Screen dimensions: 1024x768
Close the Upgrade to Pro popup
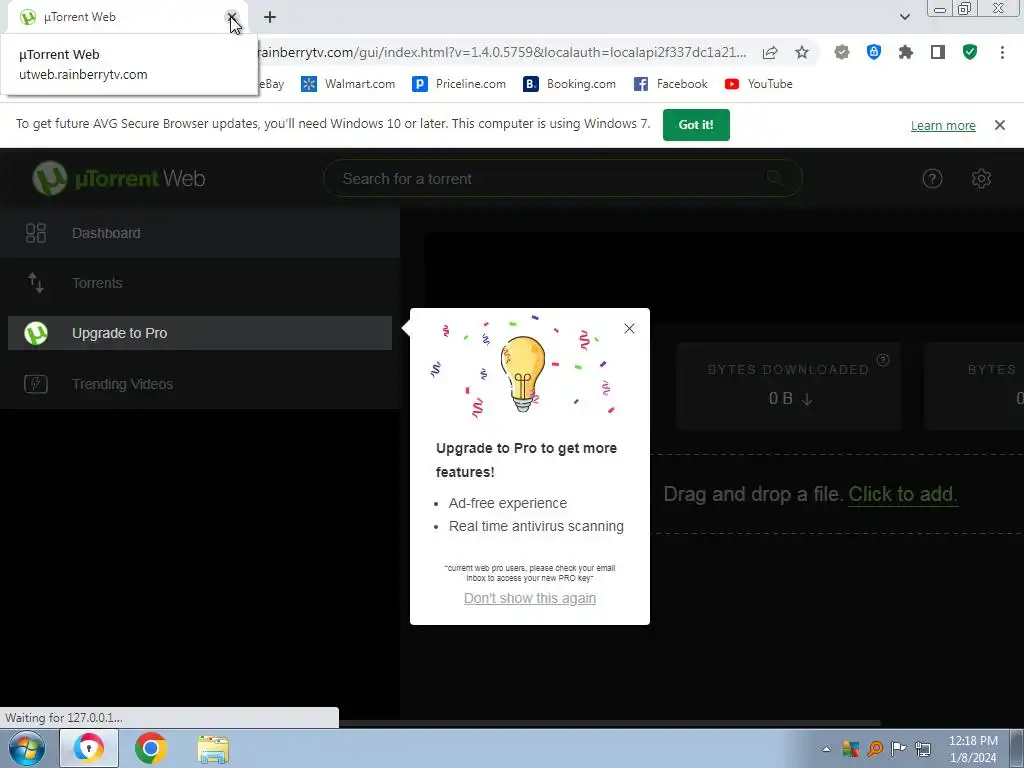coord(629,328)
